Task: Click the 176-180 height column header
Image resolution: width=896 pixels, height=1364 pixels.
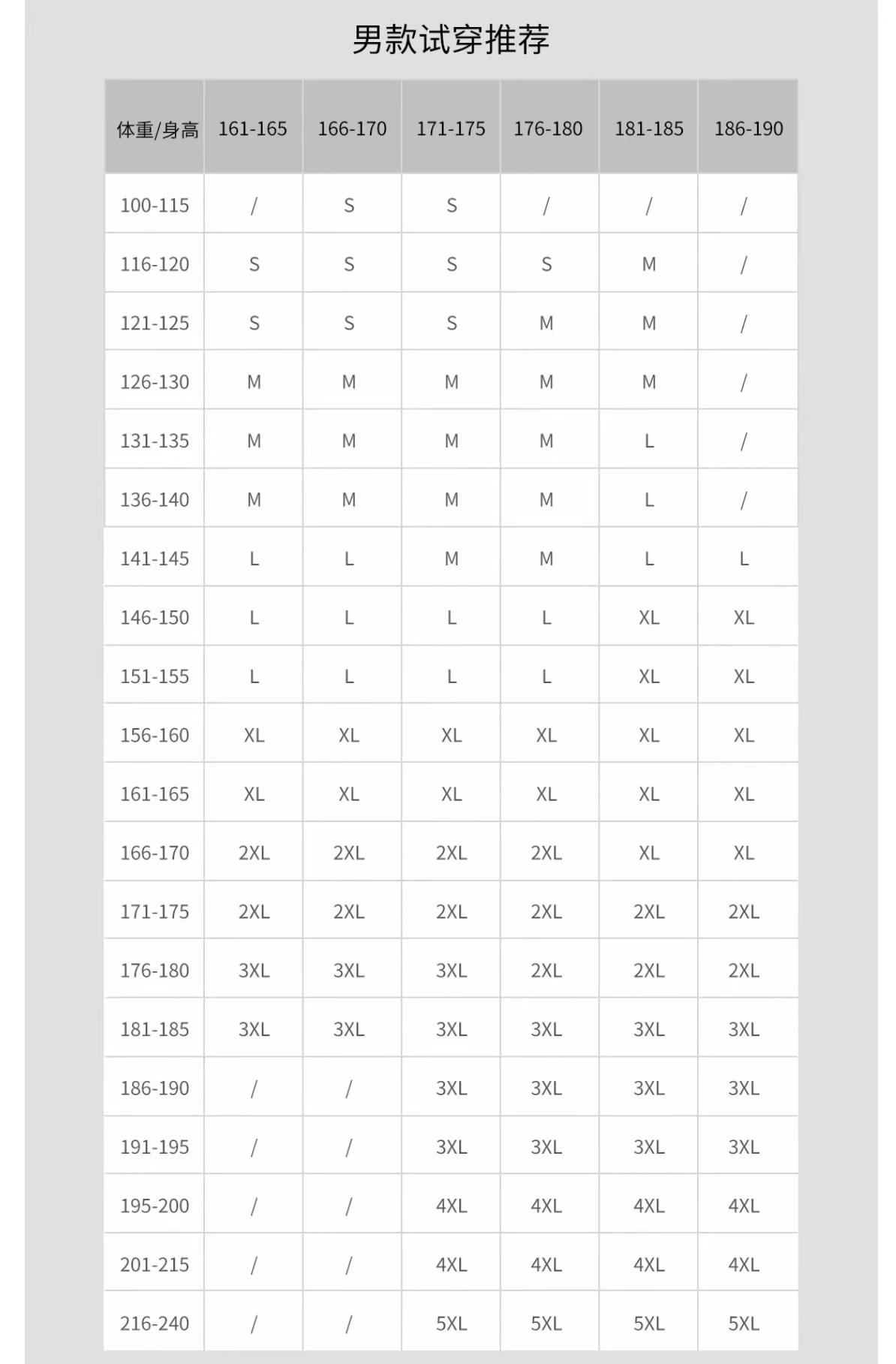Action: coord(548,129)
